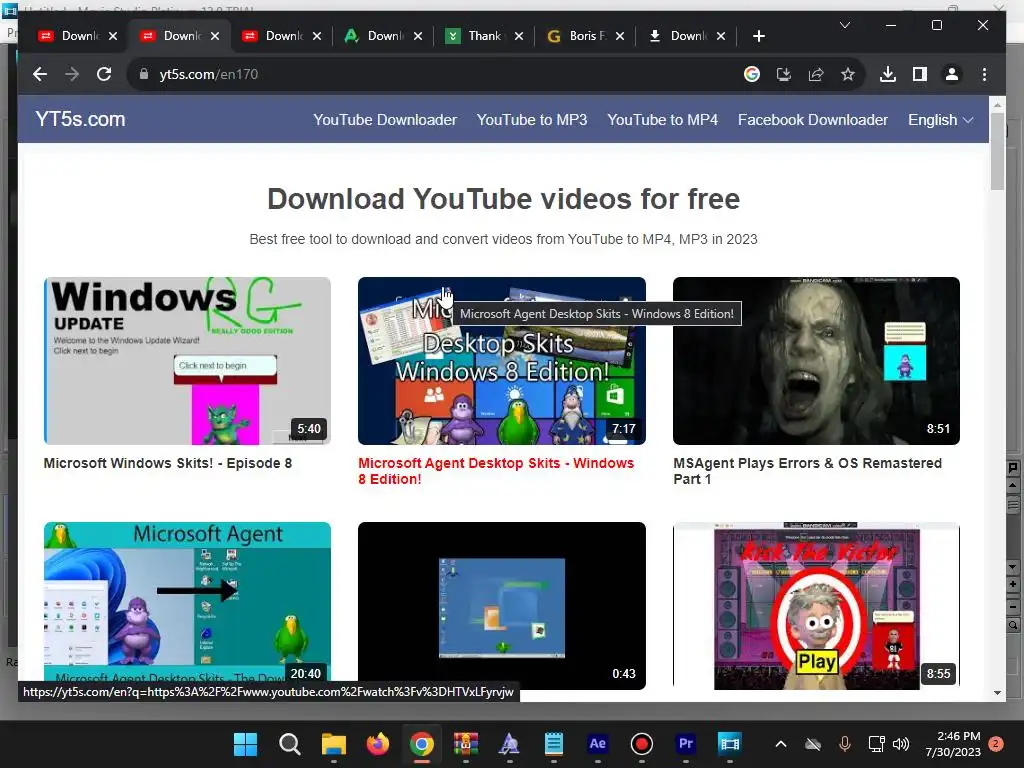Image resolution: width=1024 pixels, height=768 pixels.
Task: Click the microphone tray icon
Action: point(844,744)
